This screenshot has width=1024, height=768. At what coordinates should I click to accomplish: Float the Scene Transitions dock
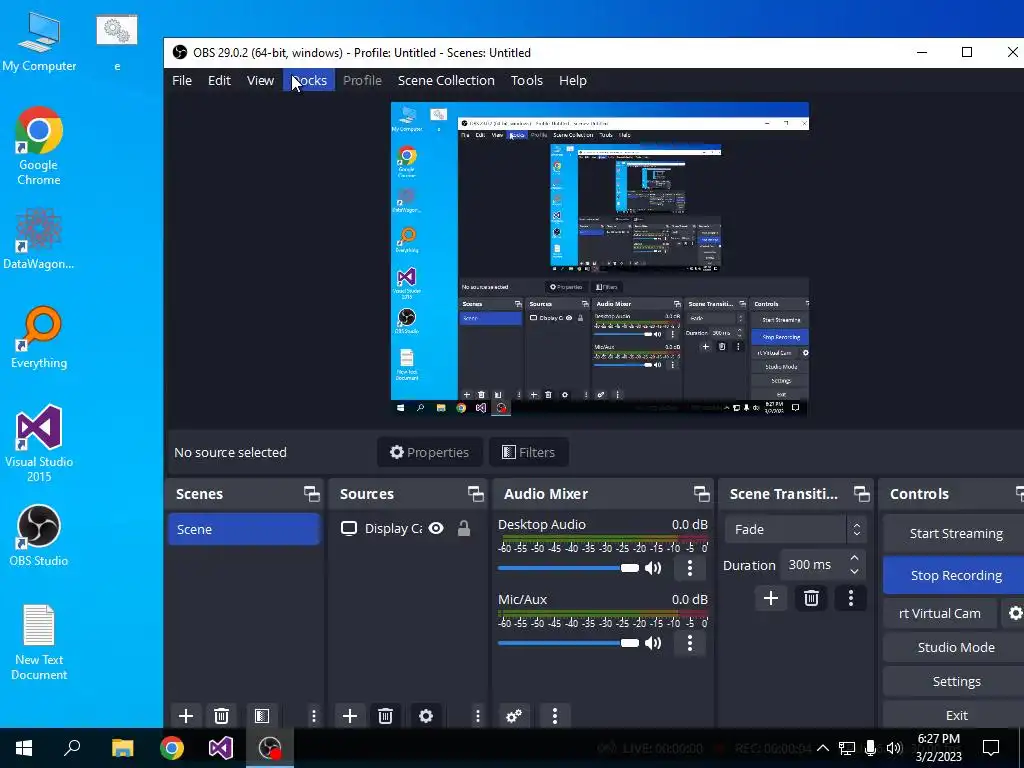862,494
